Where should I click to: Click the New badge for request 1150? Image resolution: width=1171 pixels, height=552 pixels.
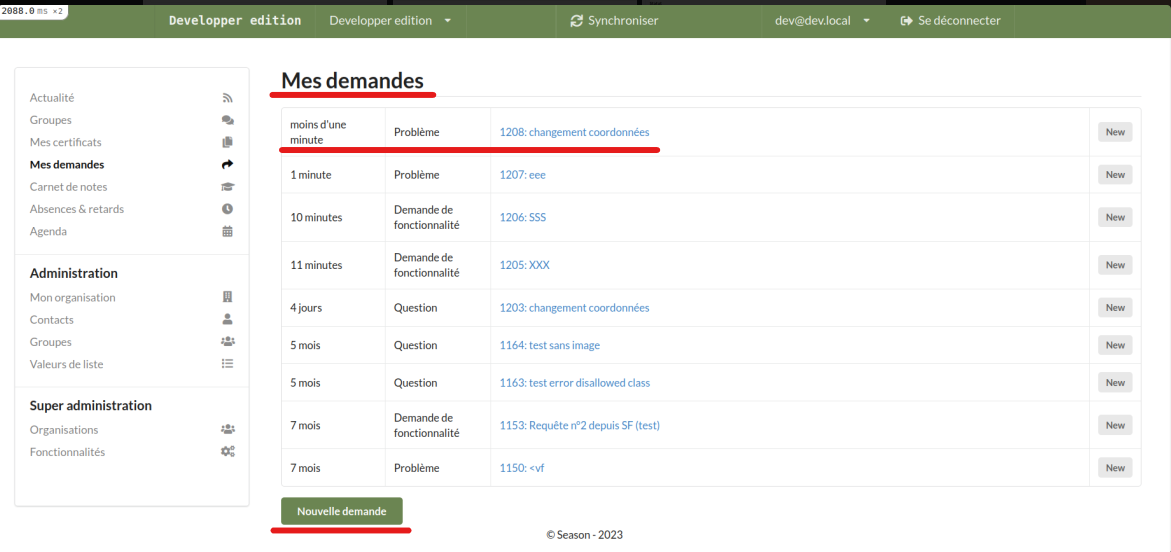click(1115, 468)
